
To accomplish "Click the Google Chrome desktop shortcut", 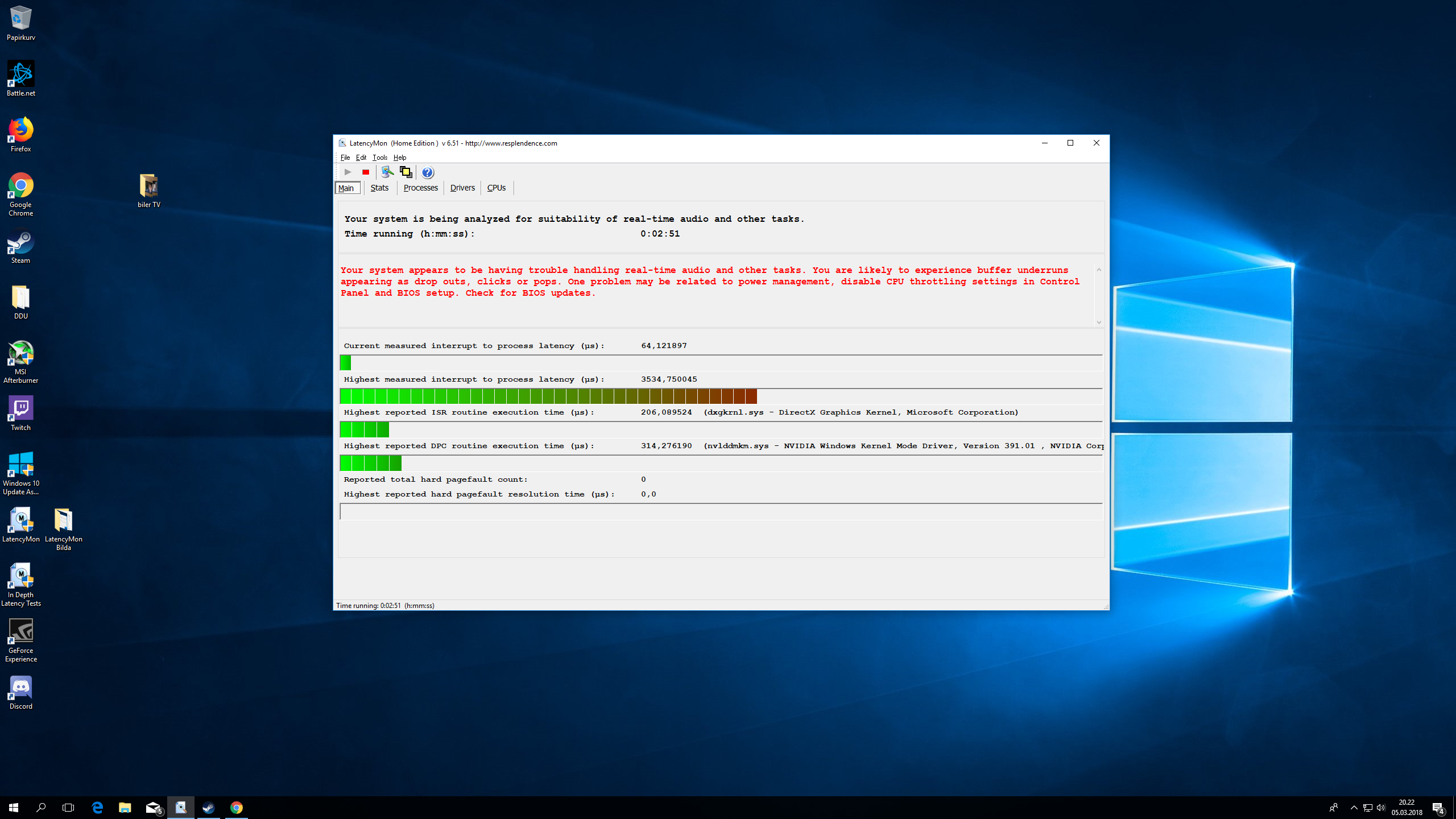I will coord(21,195).
